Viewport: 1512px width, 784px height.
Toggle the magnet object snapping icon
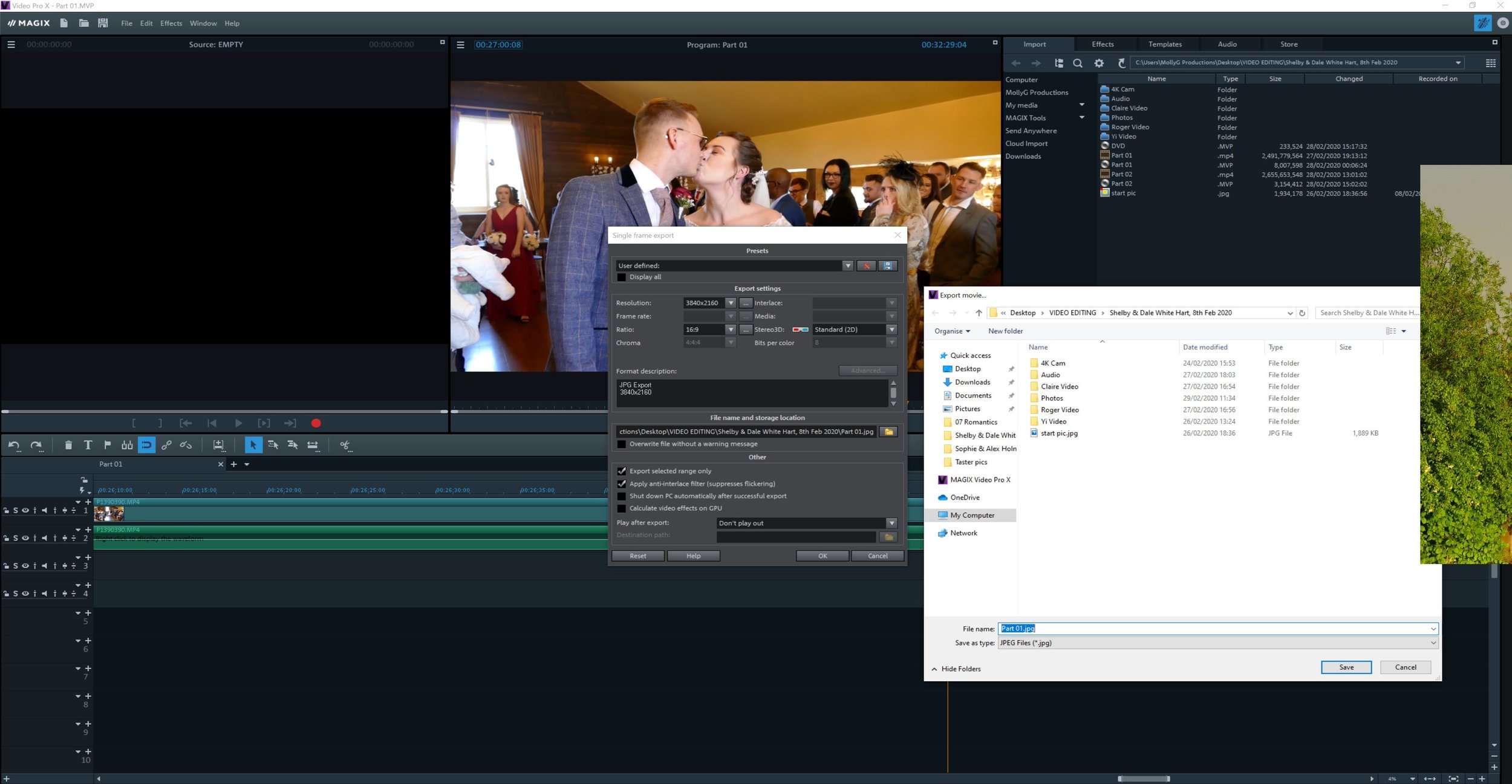click(146, 445)
